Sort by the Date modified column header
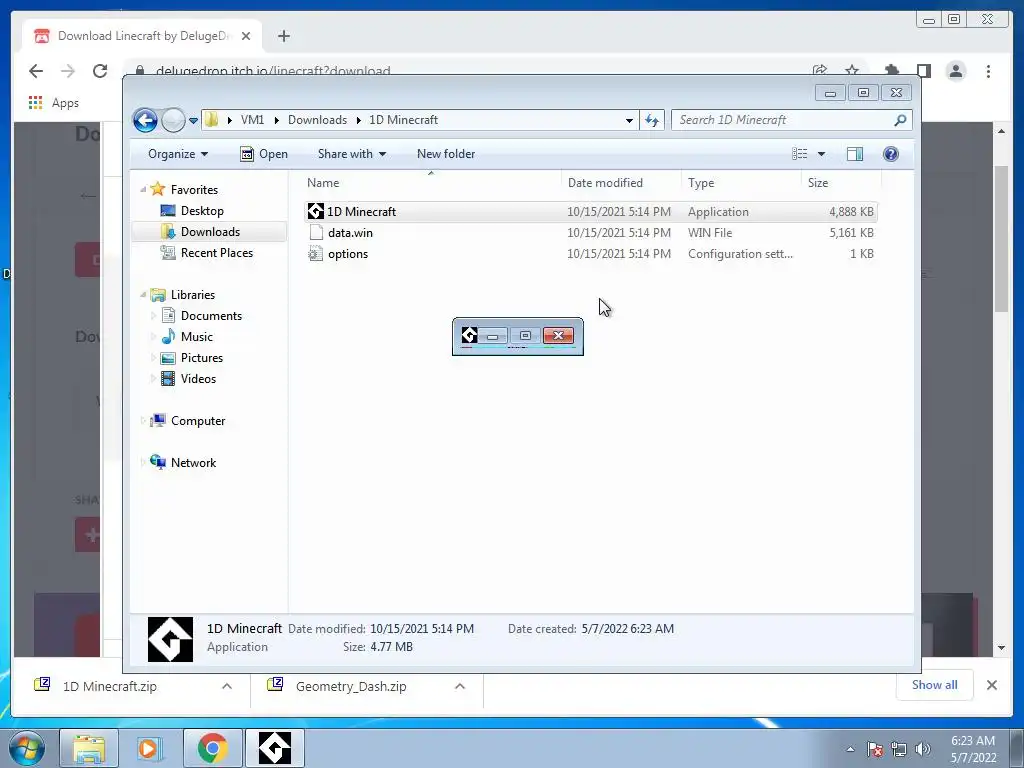This screenshot has width=1024, height=768. tap(621, 183)
